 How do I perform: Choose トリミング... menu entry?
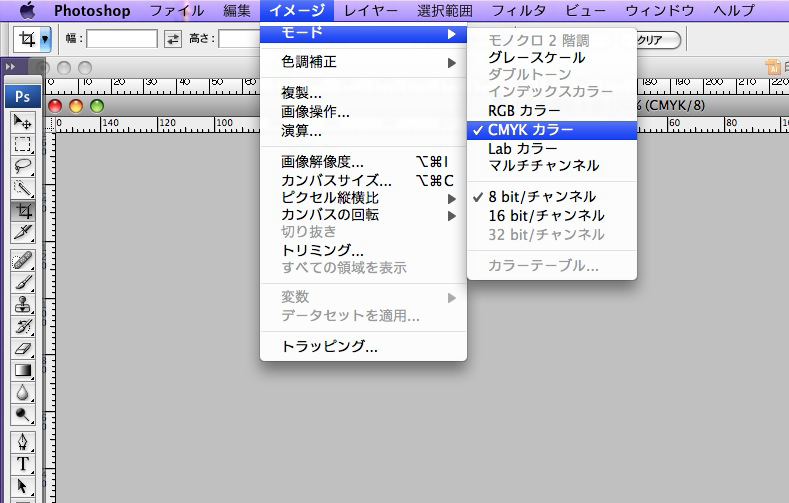tap(363, 250)
